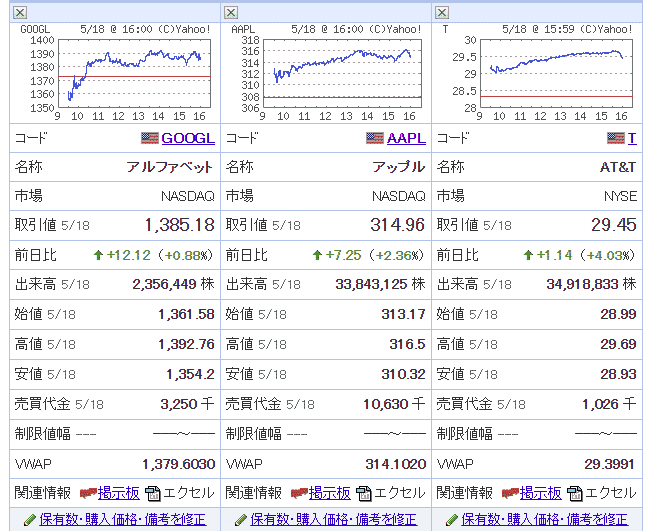This screenshot has width=647, height=531.
Task: Select volume 2,356,449 株
Action: 173,284
